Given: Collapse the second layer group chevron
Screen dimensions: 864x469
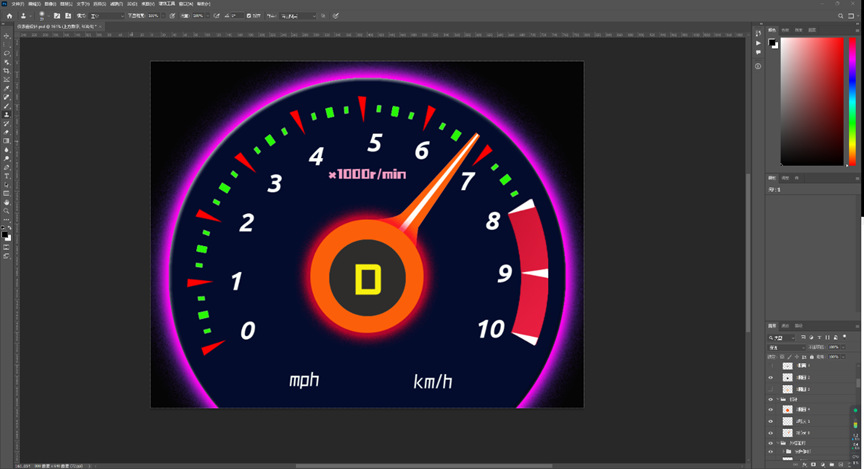Looking at the screenshot, I should coord(777,443).
